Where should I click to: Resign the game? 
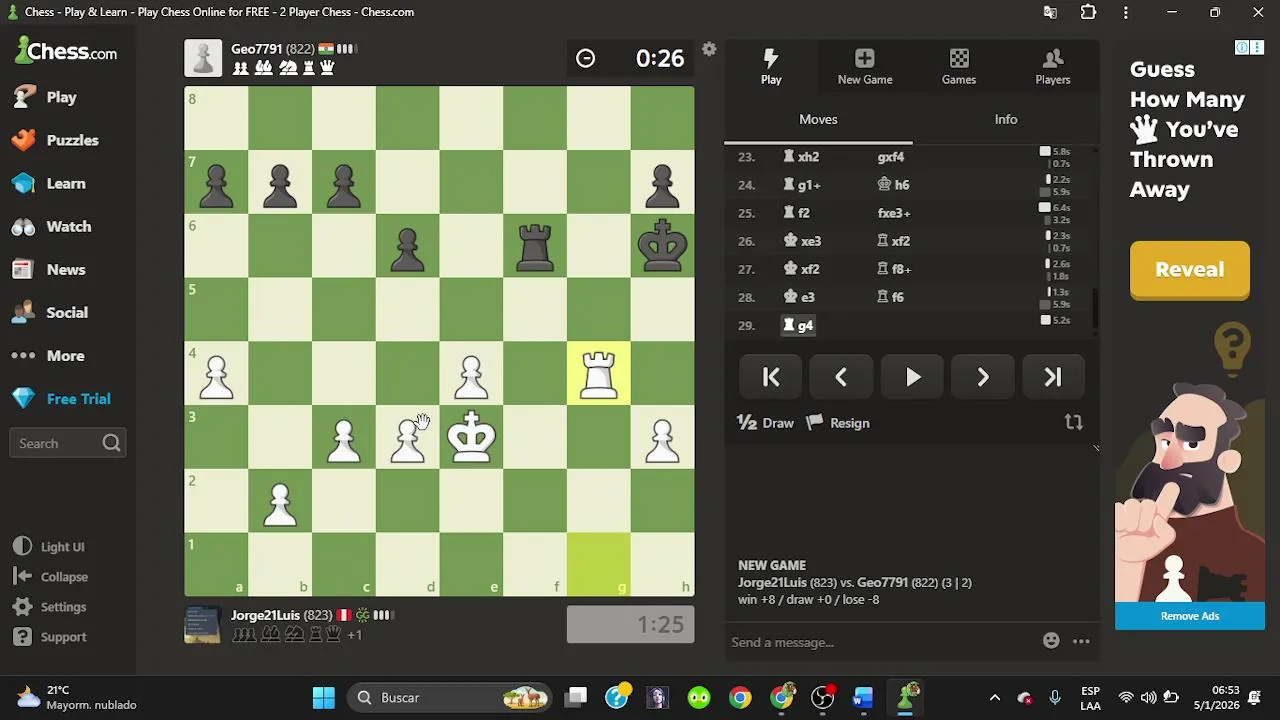838,423
